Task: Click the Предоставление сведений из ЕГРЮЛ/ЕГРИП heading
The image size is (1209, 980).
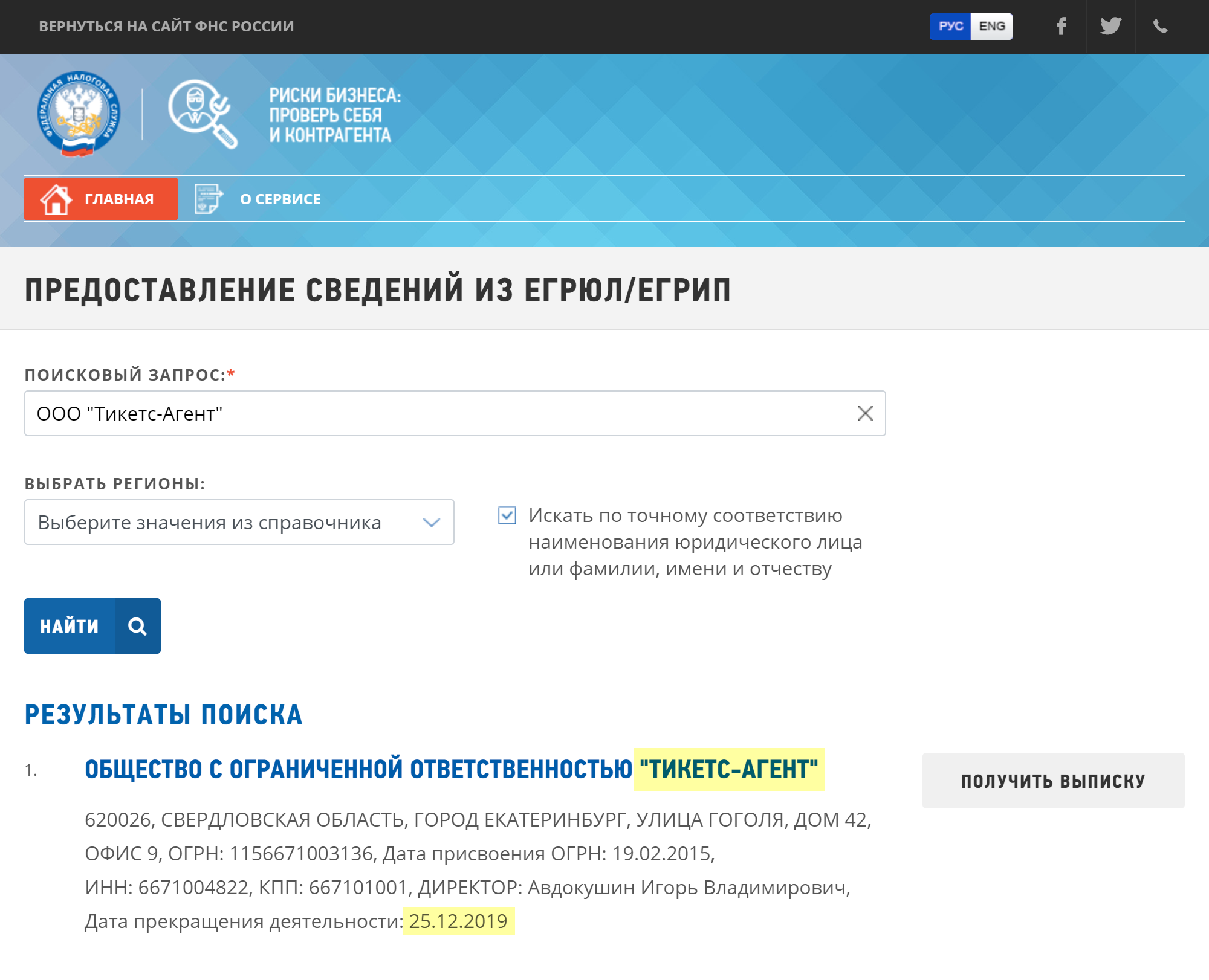Action: coord(378,289)
